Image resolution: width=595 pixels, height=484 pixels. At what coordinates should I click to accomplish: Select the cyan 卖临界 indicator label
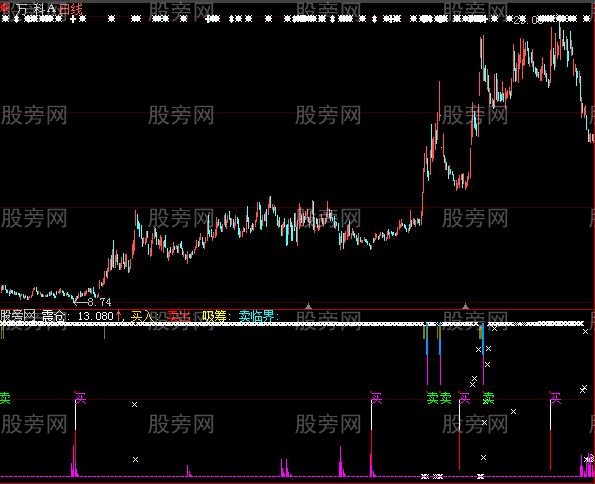point(256,316)
